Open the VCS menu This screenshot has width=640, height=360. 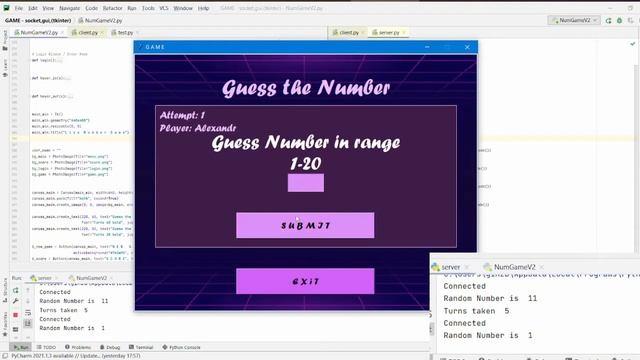tap(164, 8)
